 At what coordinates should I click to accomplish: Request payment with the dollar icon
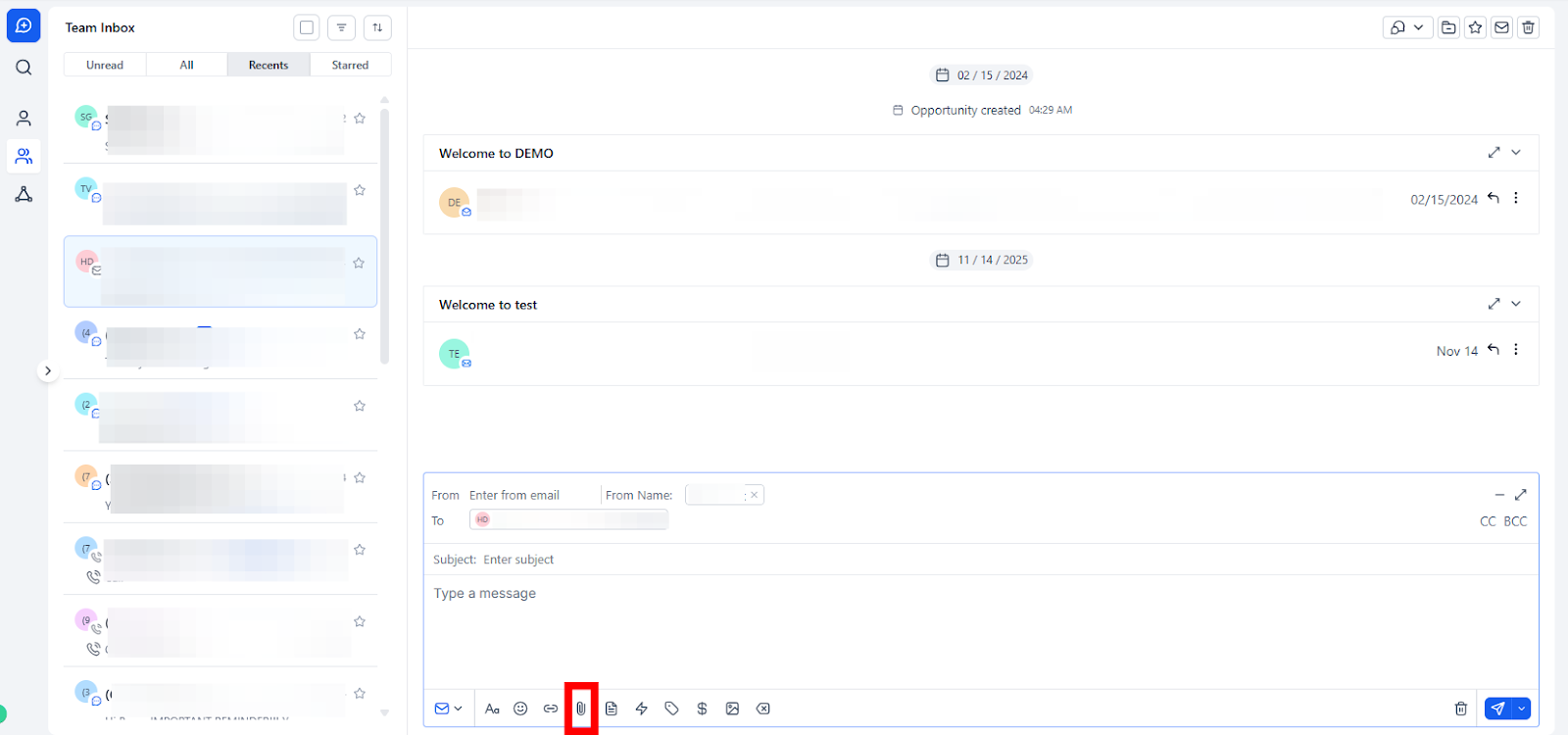click(x=702, y=709)
